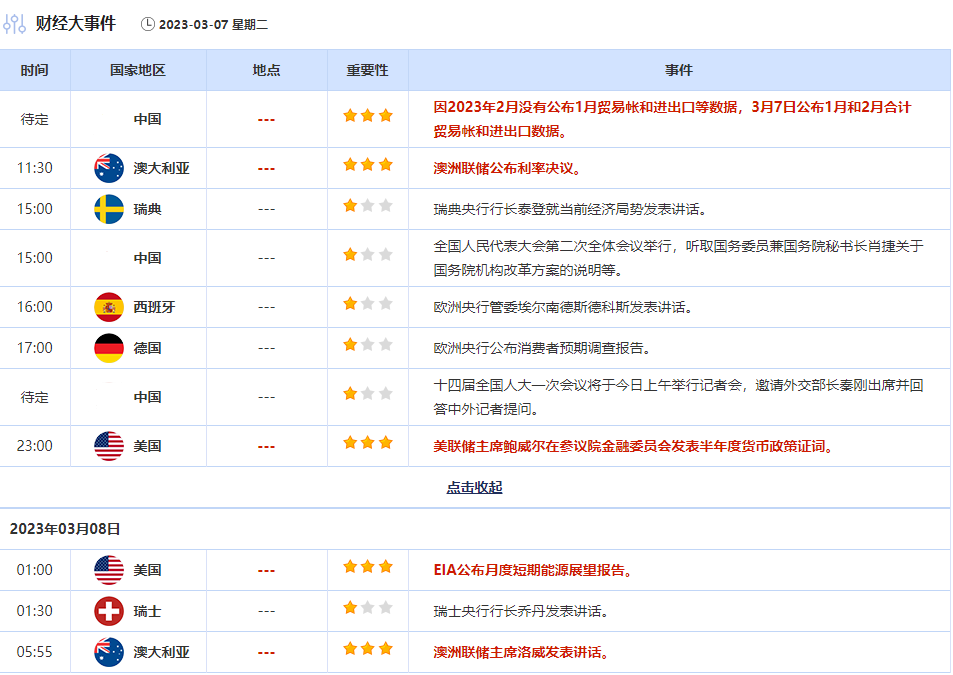The width and height of the screenshot is (953, 675).
Task: Click the Australia flag in the 11:30 row
Action: [x=109, y=168]
